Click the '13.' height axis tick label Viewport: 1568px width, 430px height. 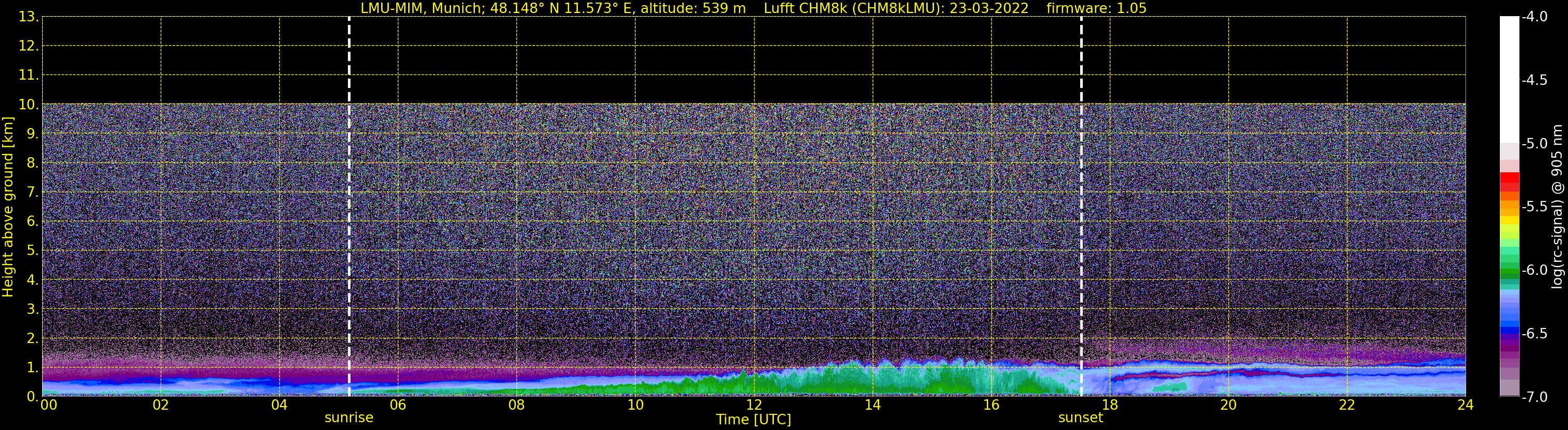coord(28,17)
